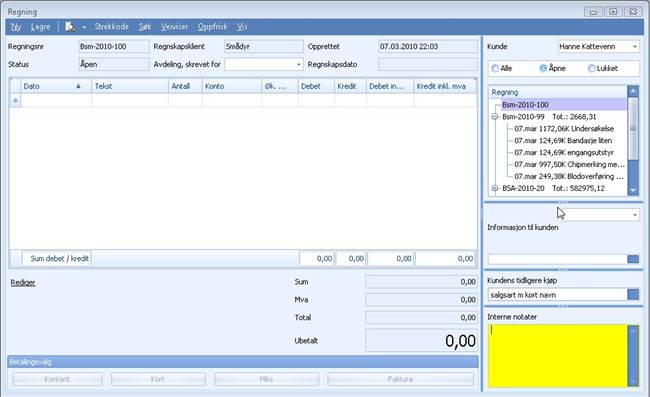Click the Interne notater scrollbar

[633, 356]
